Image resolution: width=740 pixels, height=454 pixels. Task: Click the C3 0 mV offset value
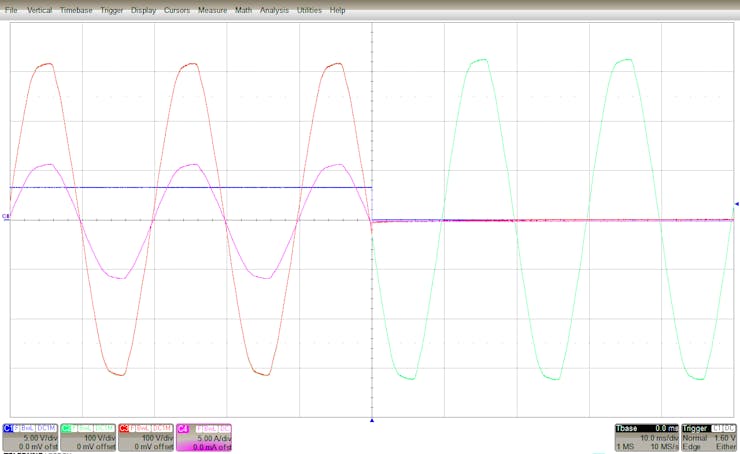[154, 446]
